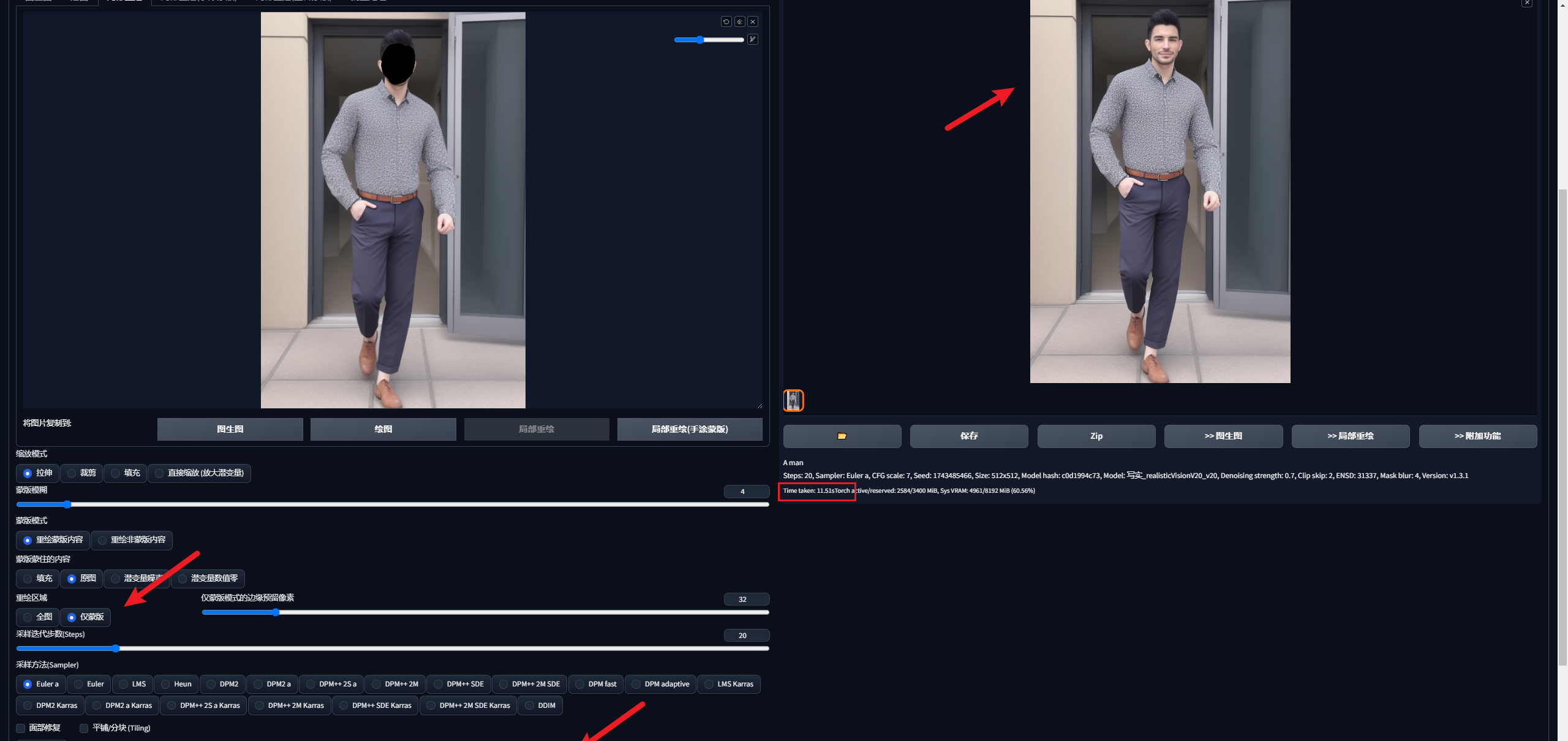Clear the mask with the eraser icon

pos(739,21)
